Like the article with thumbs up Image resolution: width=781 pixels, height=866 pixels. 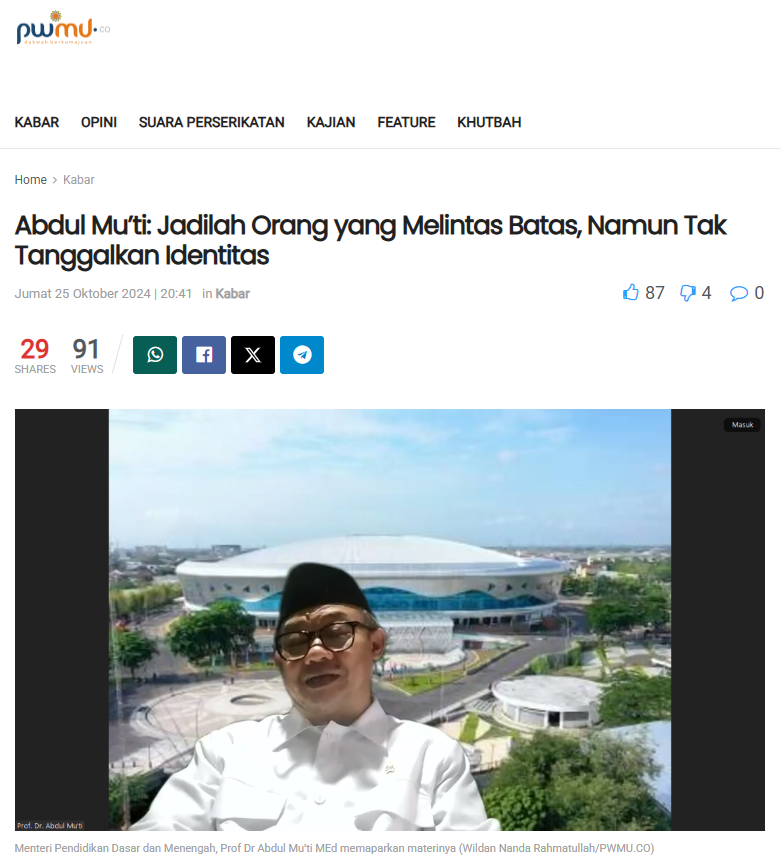(631, 293)
